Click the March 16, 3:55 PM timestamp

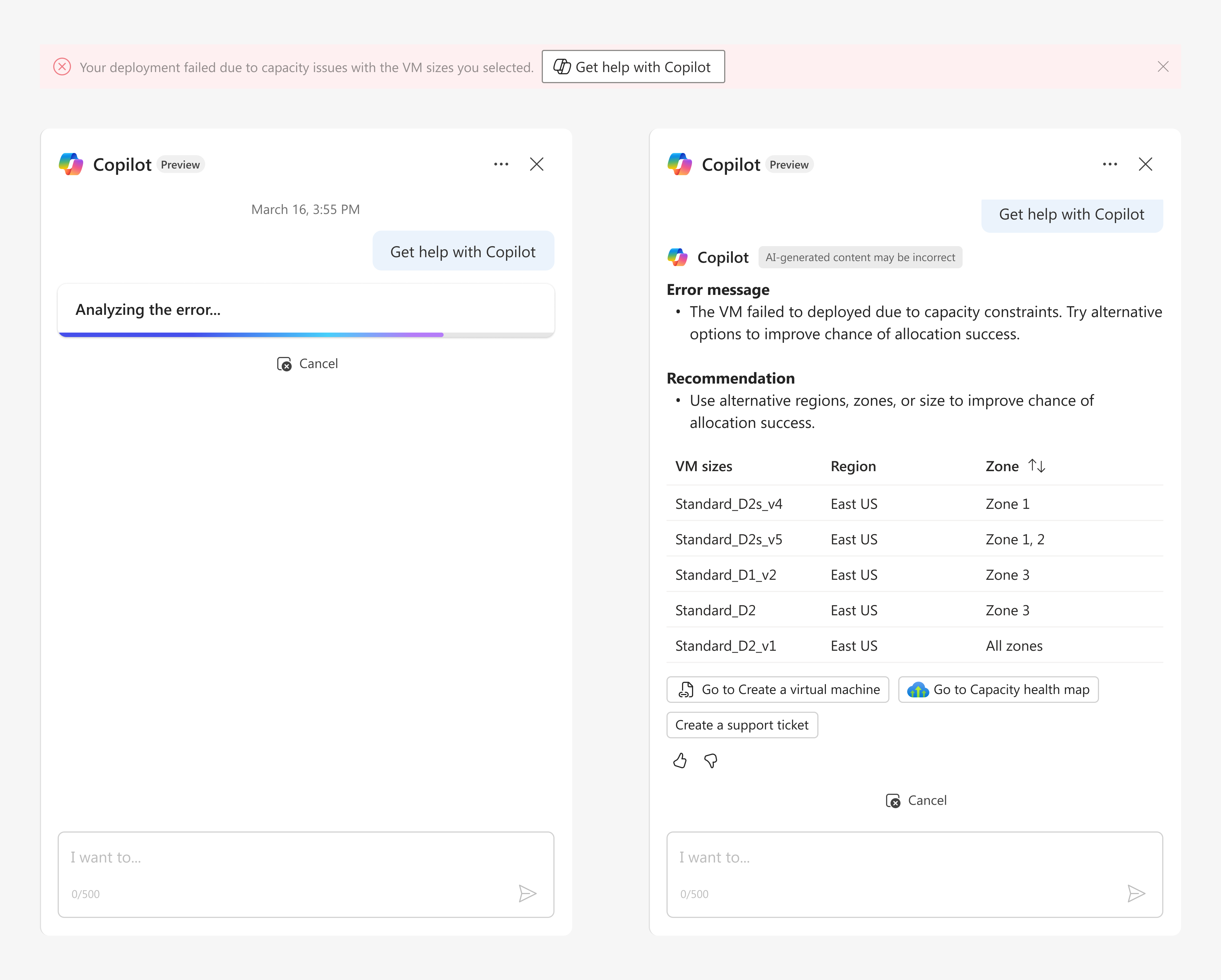306,210
